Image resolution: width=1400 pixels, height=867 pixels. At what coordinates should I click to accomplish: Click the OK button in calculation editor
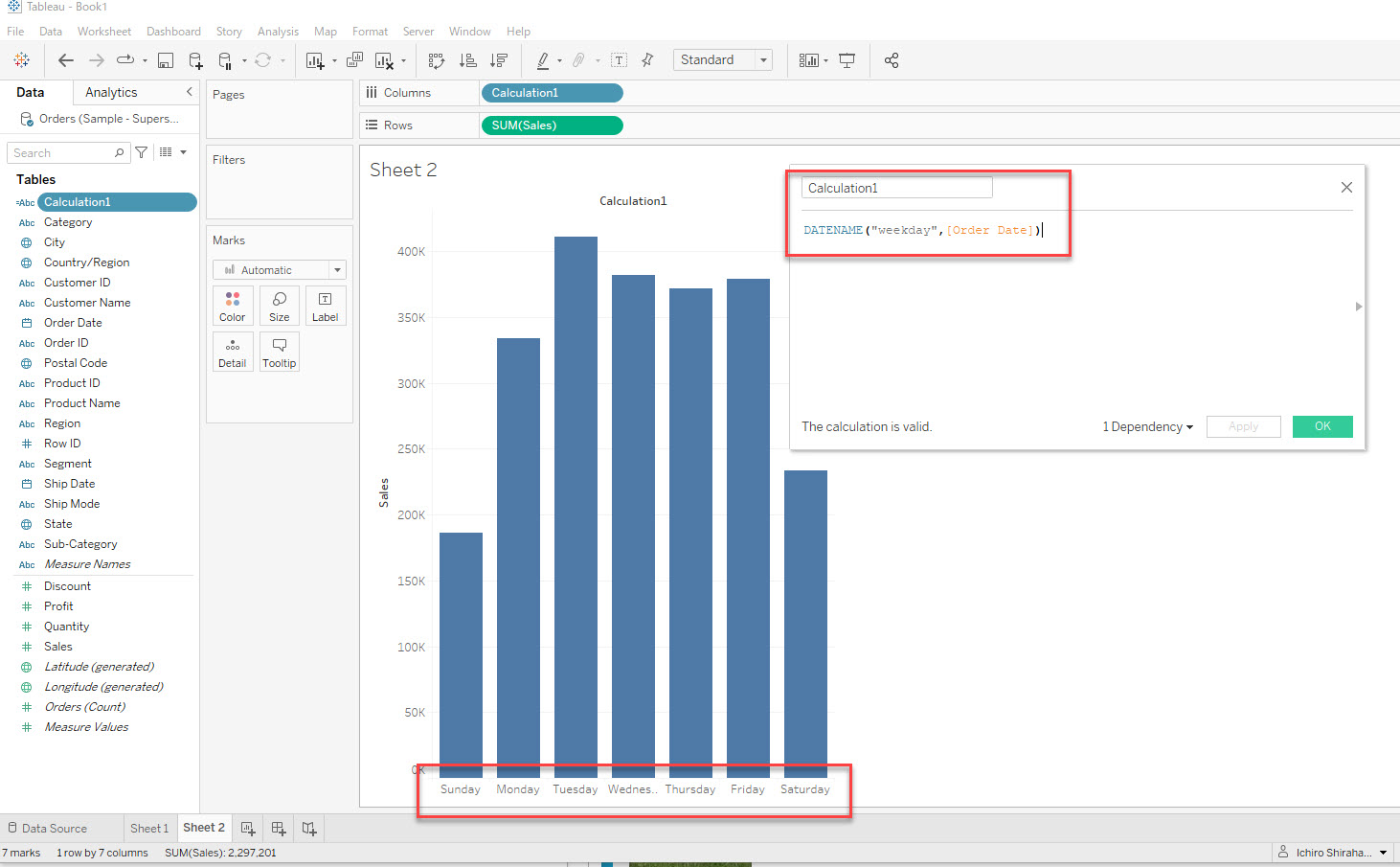(x=1322, y=426)
